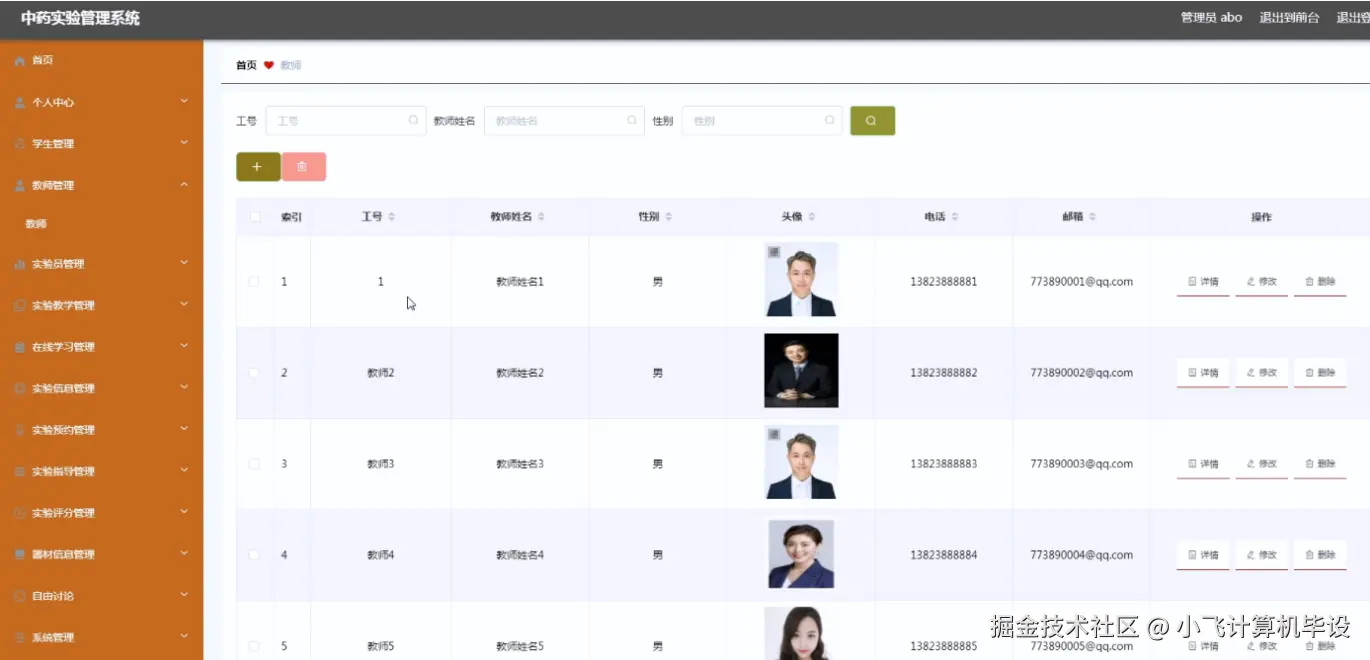Sort by 头像 column arrows
1370x660 pixels.
pos(811,217)
